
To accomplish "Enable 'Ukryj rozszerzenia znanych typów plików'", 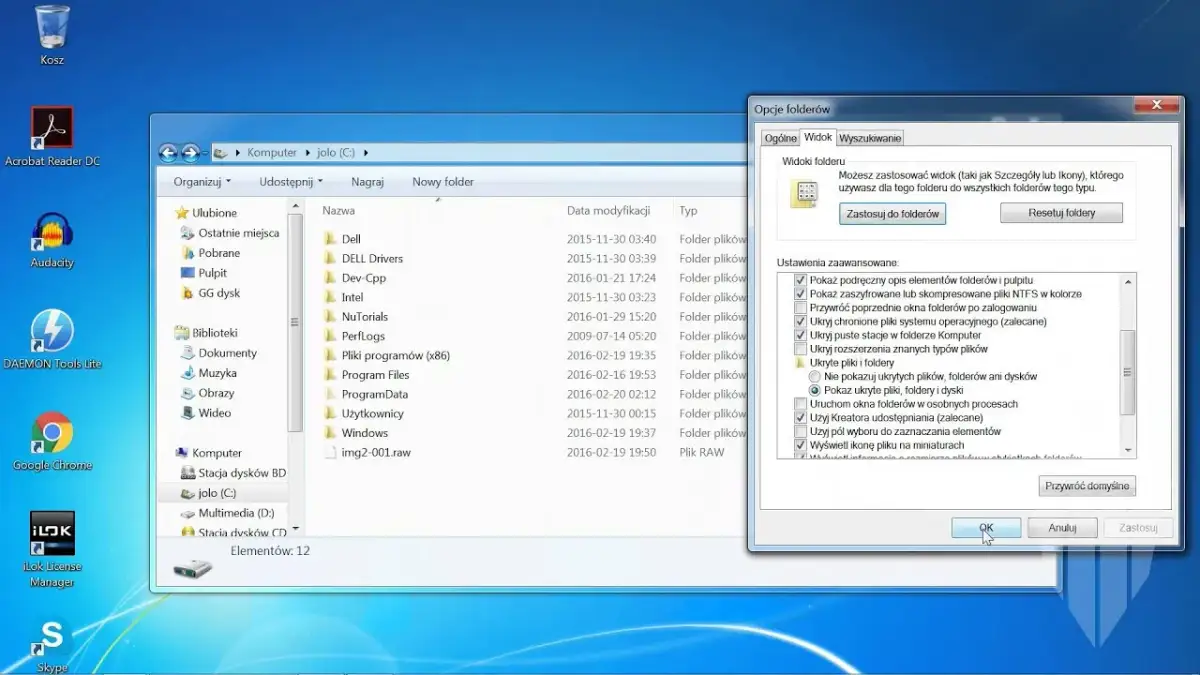I will (x=800, y=347).
